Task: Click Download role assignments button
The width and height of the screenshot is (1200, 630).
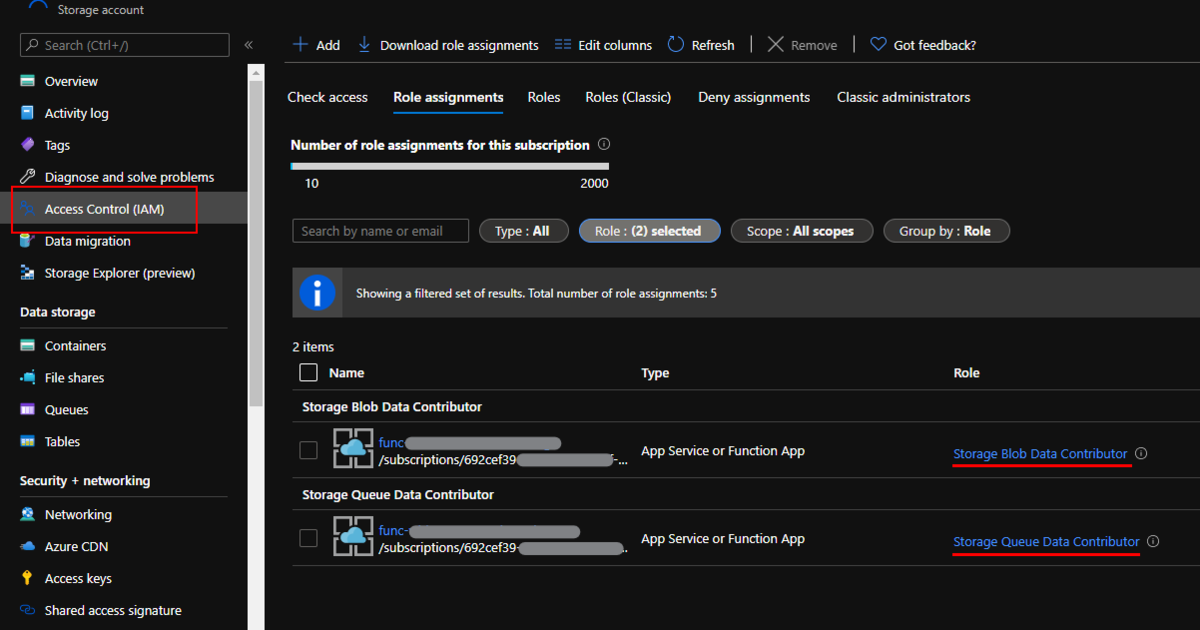Action: pos(448,45)
